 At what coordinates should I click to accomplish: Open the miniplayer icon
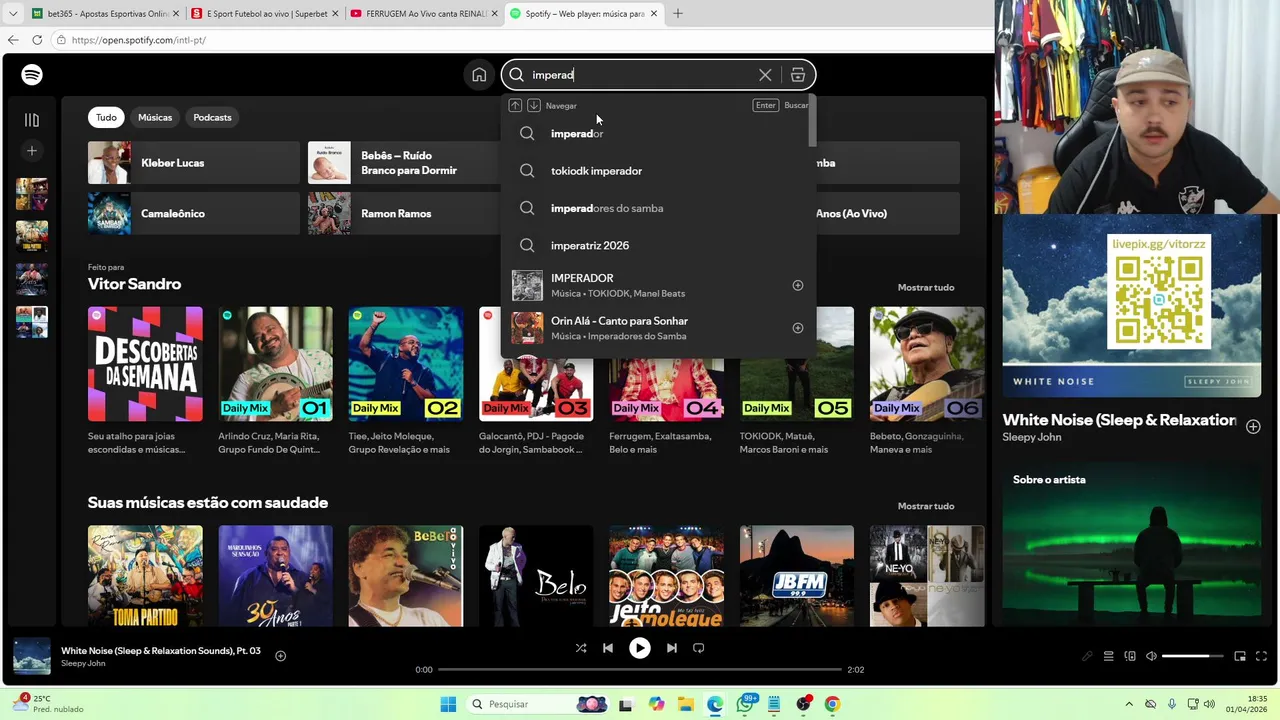coord(1240,656)
